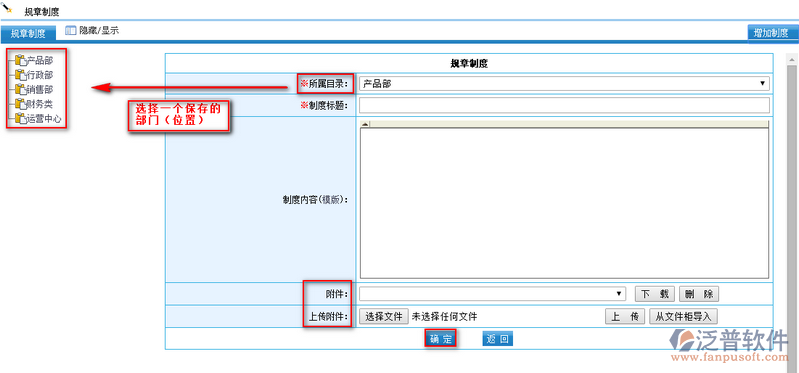Click 选择文件 to pick a file
This screenshot has width=799, height=373.
[x=384, y=316]
